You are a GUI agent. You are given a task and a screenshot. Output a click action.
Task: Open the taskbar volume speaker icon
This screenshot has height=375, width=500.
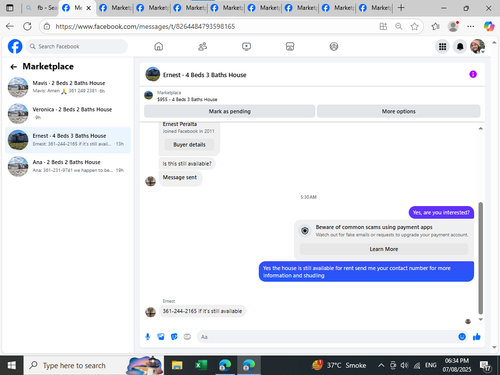404,366
